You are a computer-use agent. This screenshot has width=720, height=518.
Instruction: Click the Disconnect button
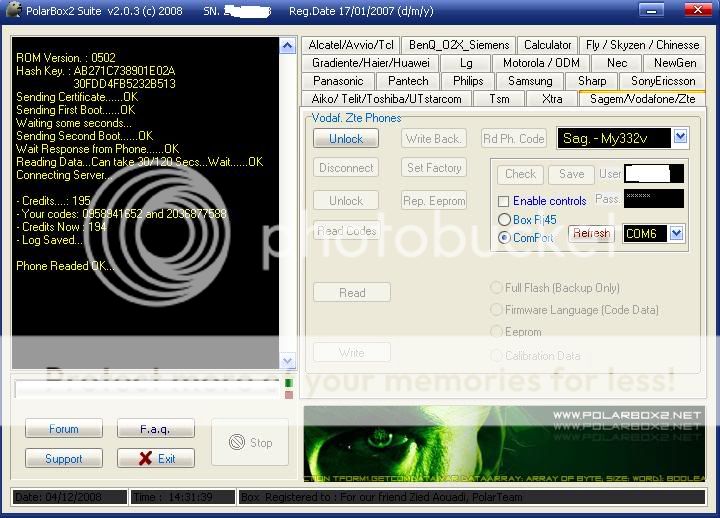pyautogui.click(x=346, y=168)
